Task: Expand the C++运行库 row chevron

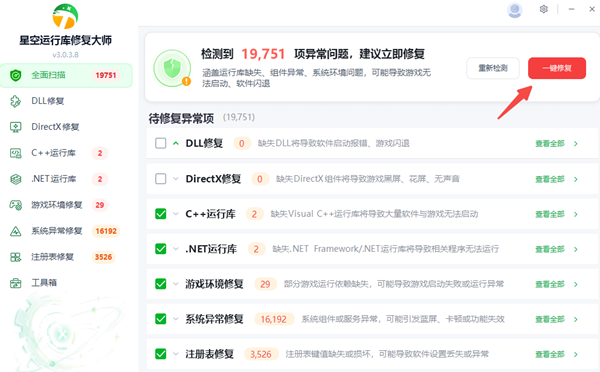Action: (176, 214)
